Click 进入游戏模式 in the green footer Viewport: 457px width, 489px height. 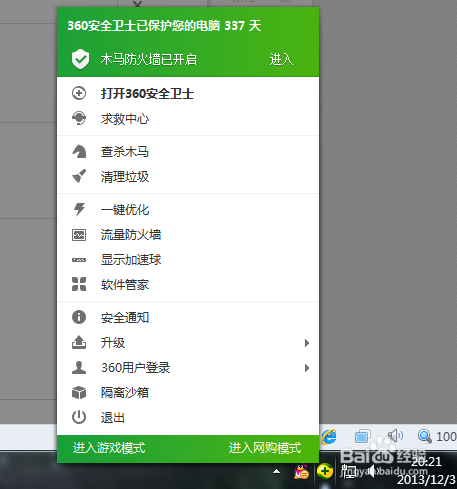tap(109, 448)
